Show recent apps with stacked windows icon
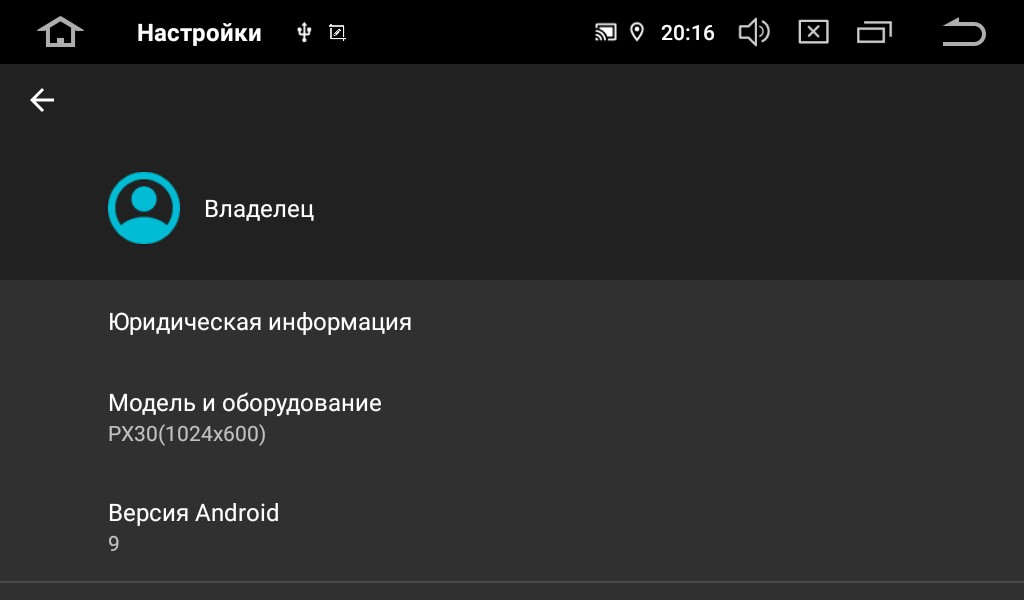Image resolution: width=1024 pixels, height=600 pixels. click(x=874, y=32)
